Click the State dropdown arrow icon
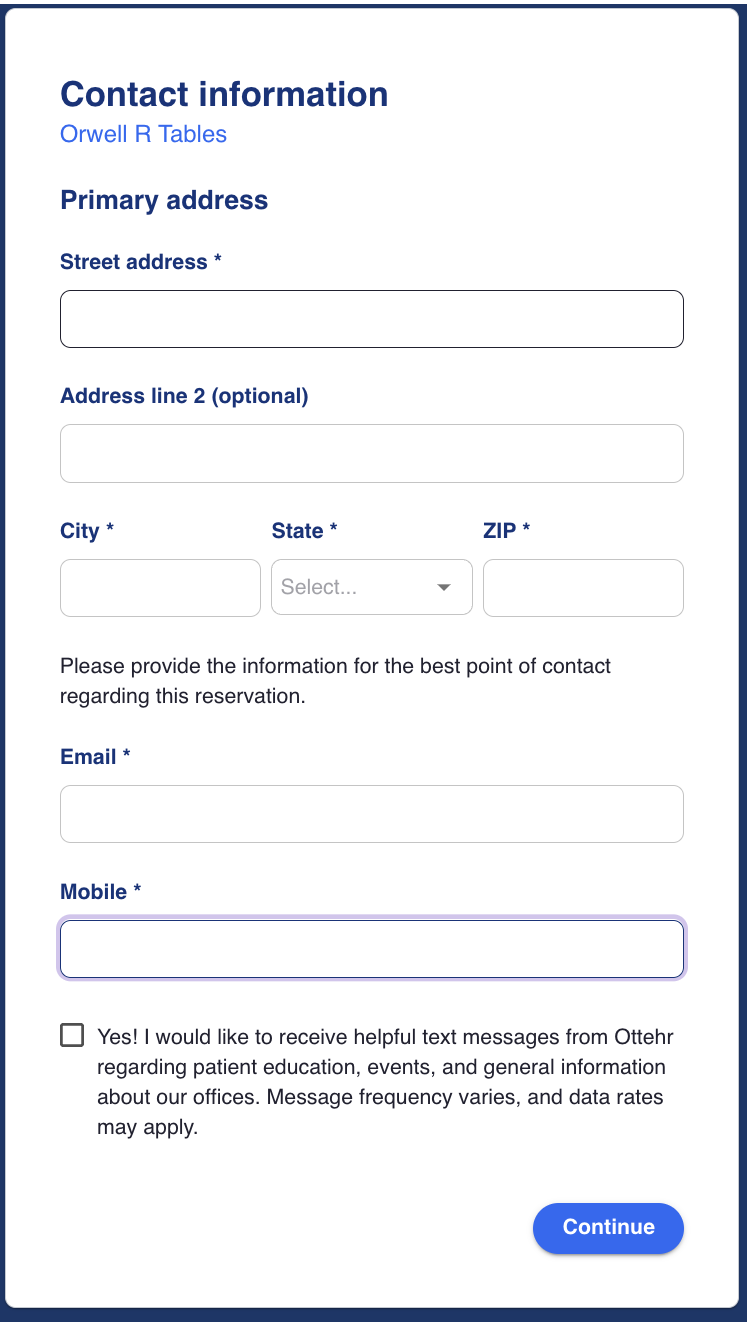 (x=444, y=588)
